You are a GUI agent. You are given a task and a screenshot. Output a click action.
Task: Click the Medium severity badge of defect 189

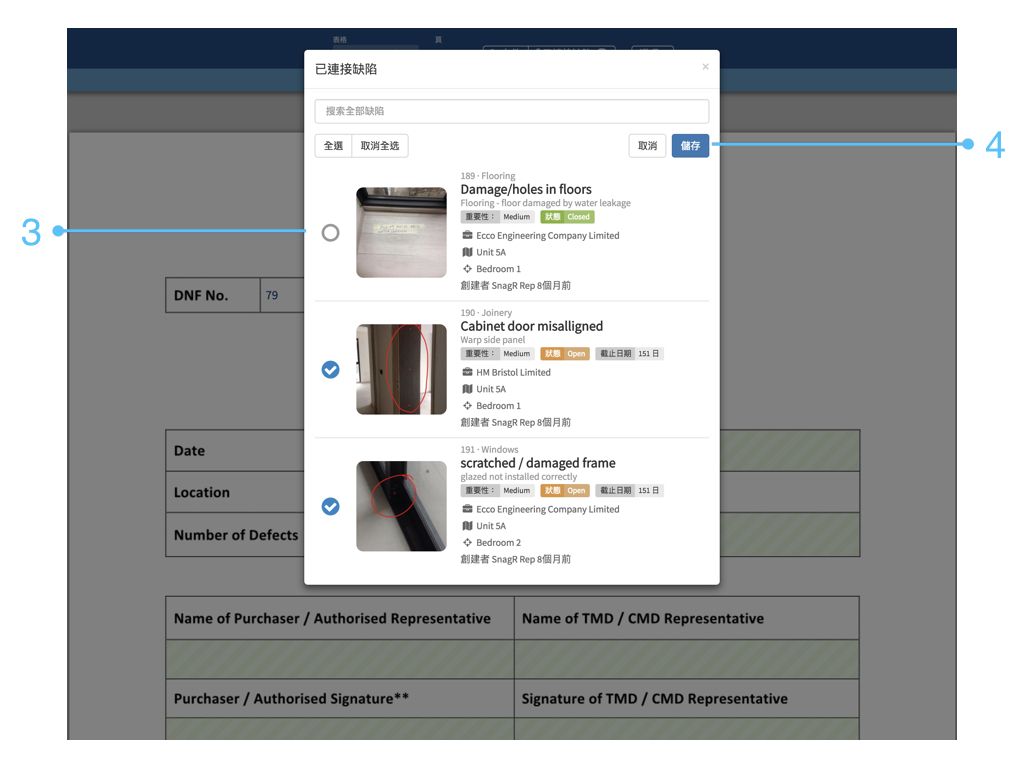click(498, 217)
